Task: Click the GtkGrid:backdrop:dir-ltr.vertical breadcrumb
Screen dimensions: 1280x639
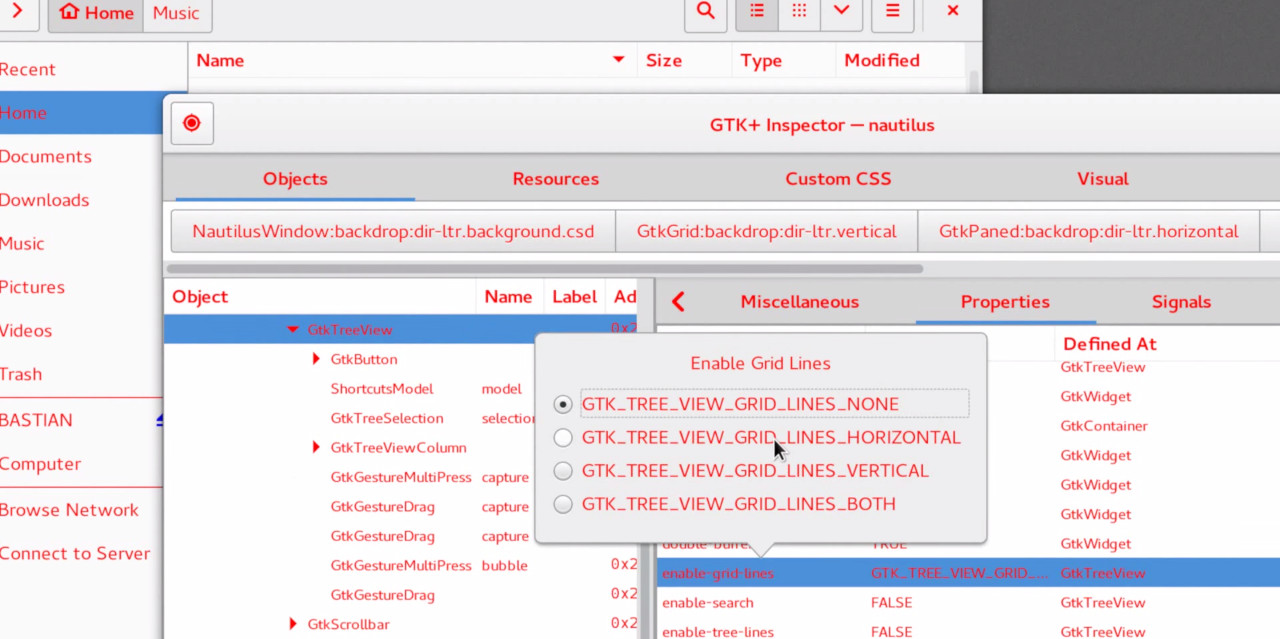Action: [766, 230]
